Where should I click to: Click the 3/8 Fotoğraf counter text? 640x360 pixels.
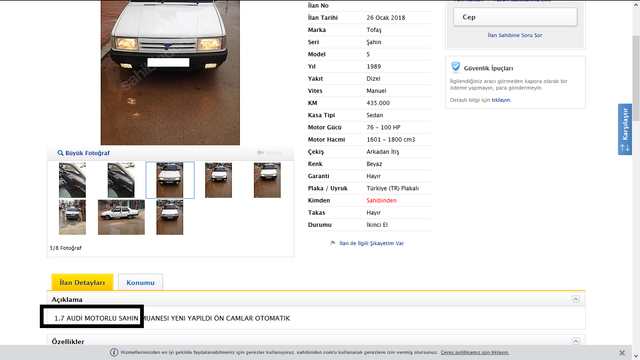(66, 248)
